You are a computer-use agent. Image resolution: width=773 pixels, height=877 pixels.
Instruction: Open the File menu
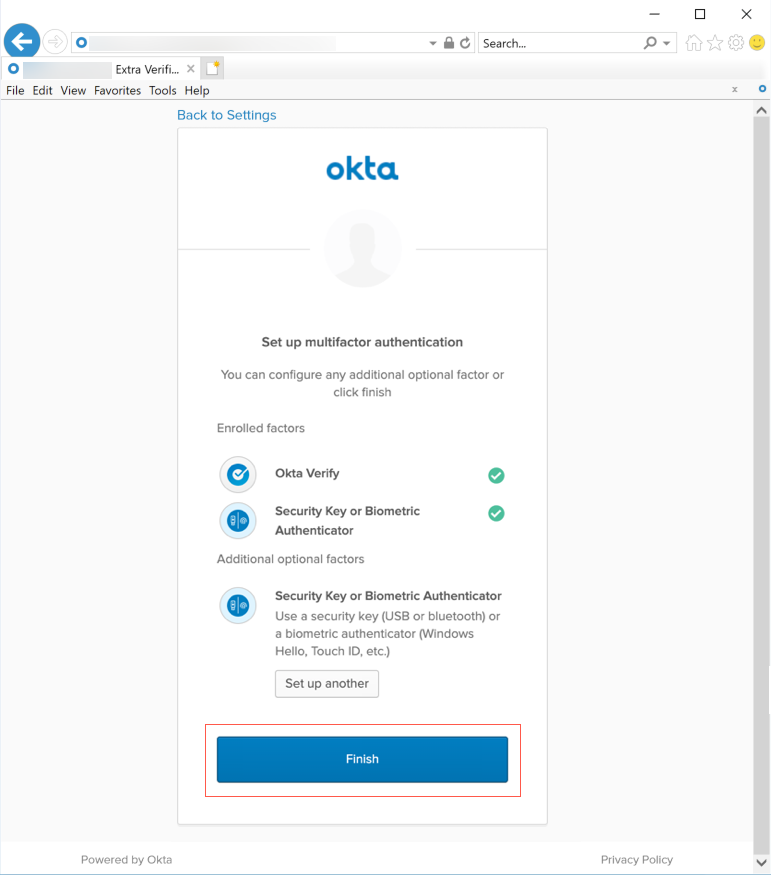15,90
